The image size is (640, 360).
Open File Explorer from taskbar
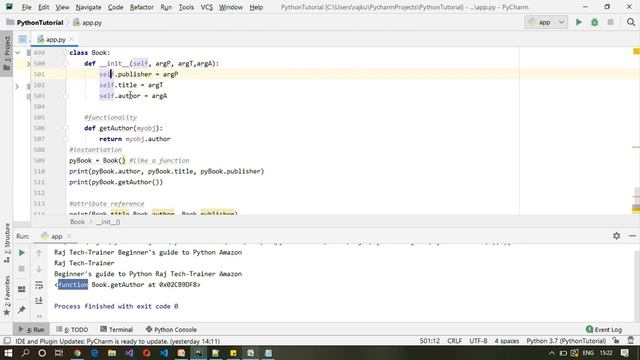(112, 353)
